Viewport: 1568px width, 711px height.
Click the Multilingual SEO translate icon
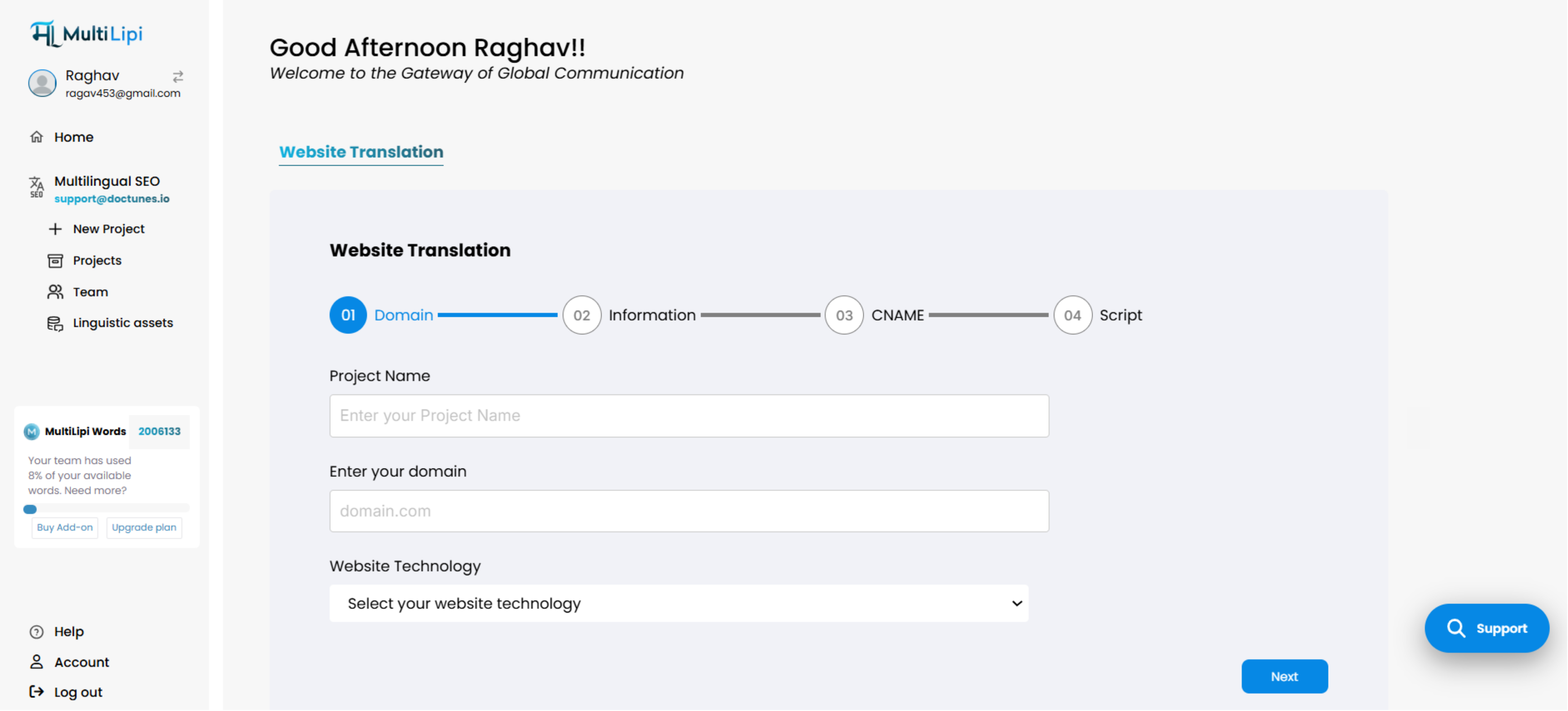[x=36, y=187]
